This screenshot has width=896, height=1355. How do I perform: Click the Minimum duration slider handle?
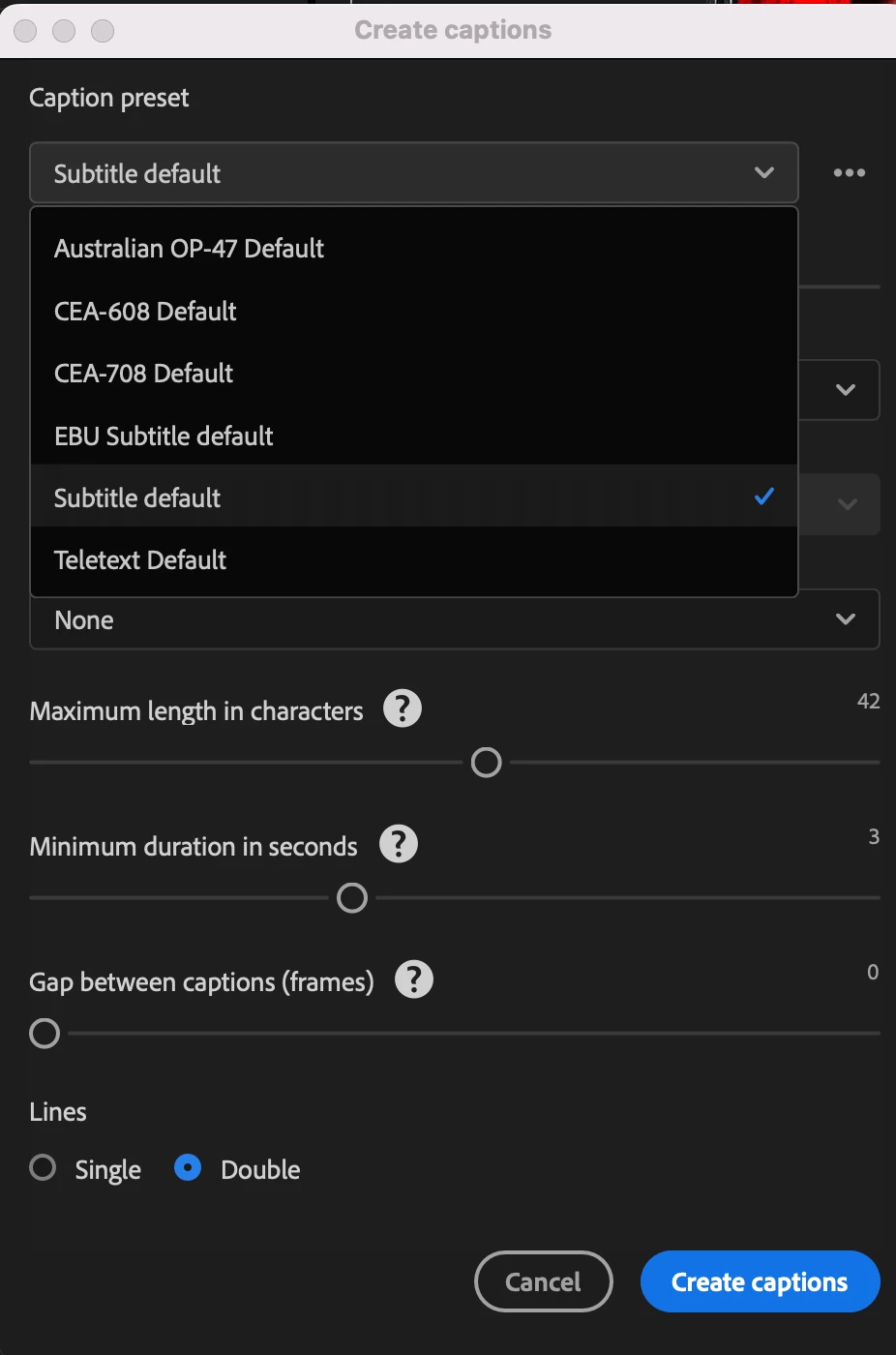coord(352,898)
